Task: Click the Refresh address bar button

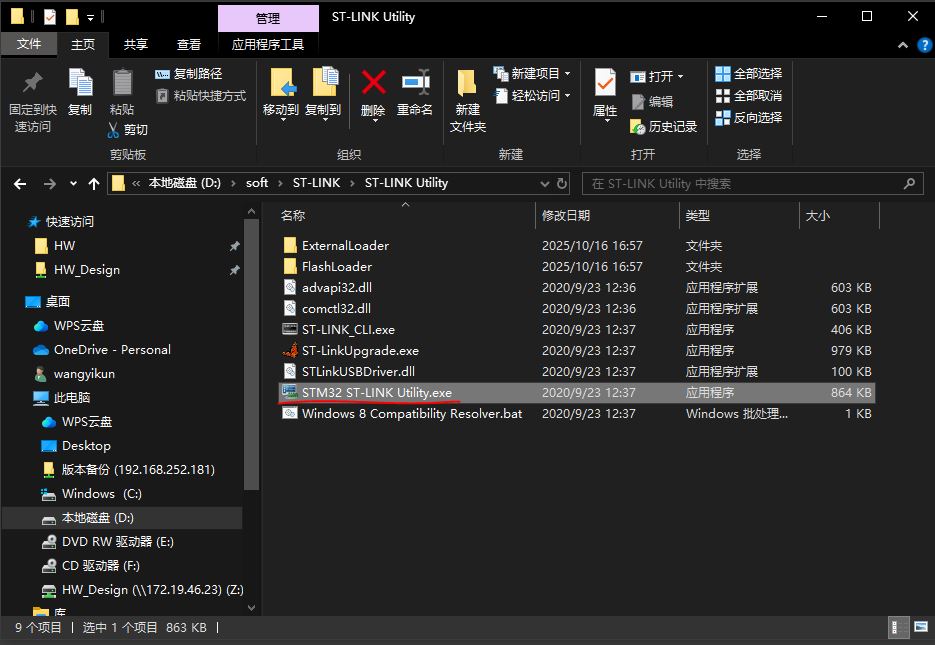Action: click(x=562, y=183)
